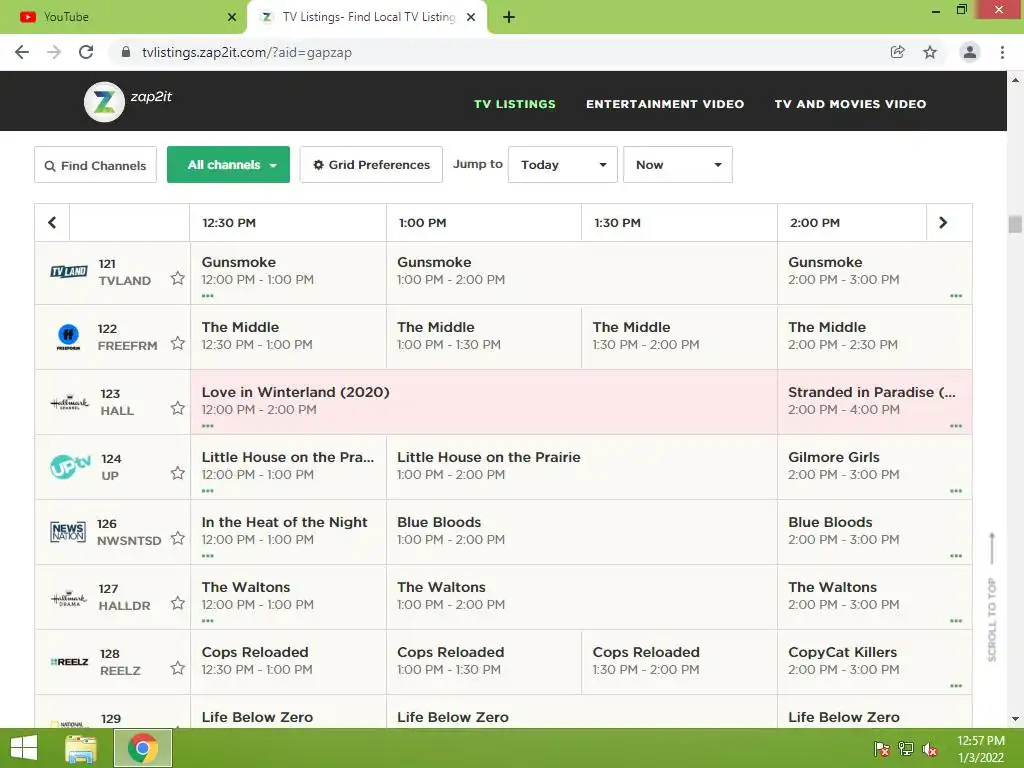The height and width of the screenshot is (768, 1024).
Task: Click the network tray icon
Action: 906,749
